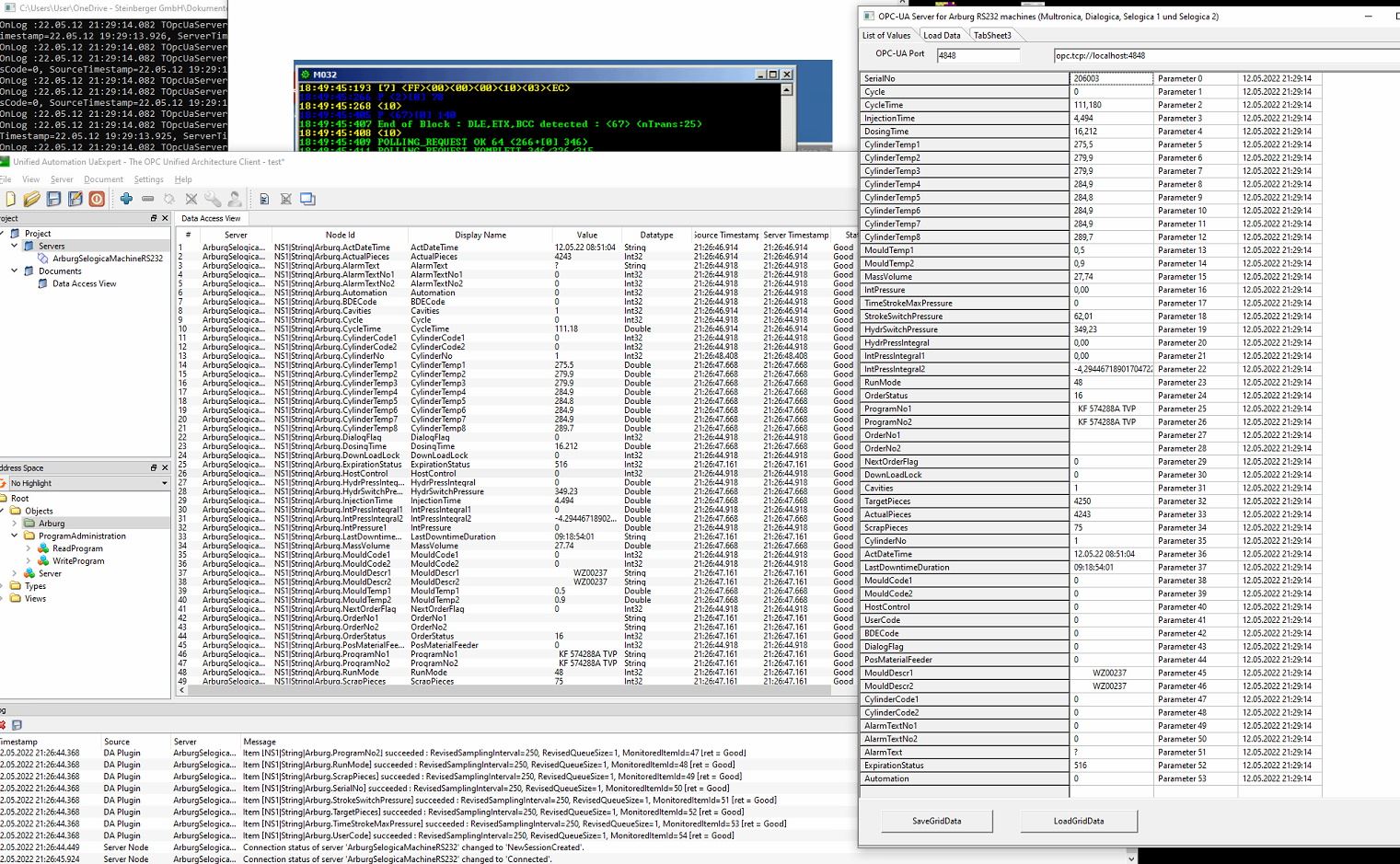
Task: Undock the Project panel with float icon
Action: point(154,218)
